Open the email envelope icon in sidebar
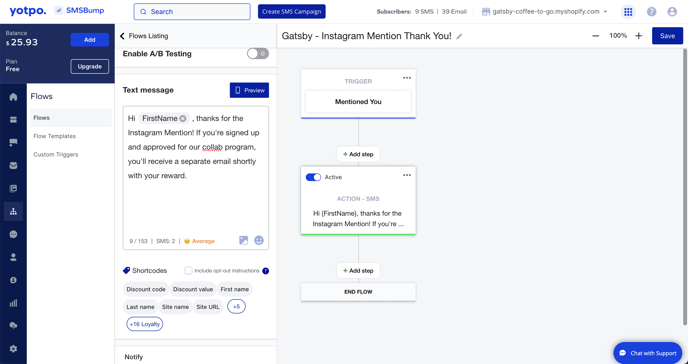 13,165
